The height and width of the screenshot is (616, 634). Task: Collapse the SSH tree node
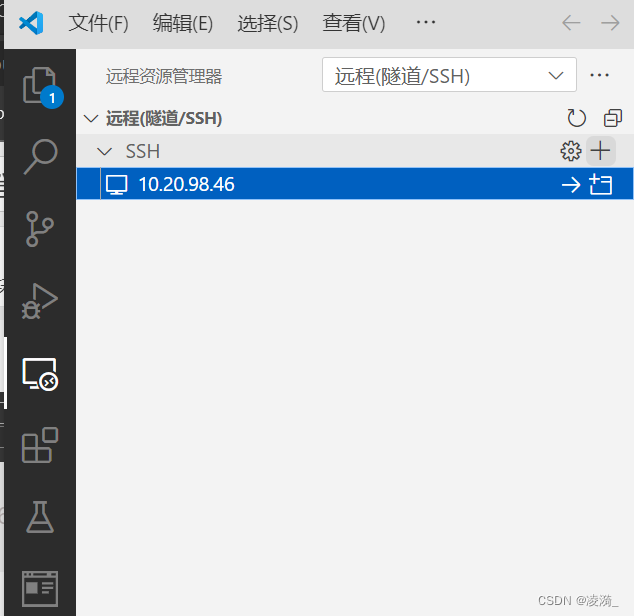(105, 152)
